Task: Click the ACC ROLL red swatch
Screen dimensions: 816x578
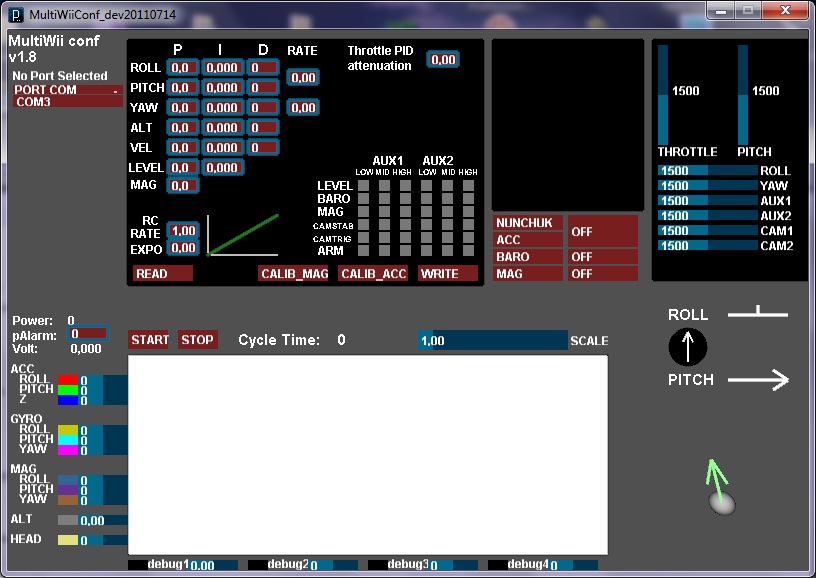Action: coord(68,380)
